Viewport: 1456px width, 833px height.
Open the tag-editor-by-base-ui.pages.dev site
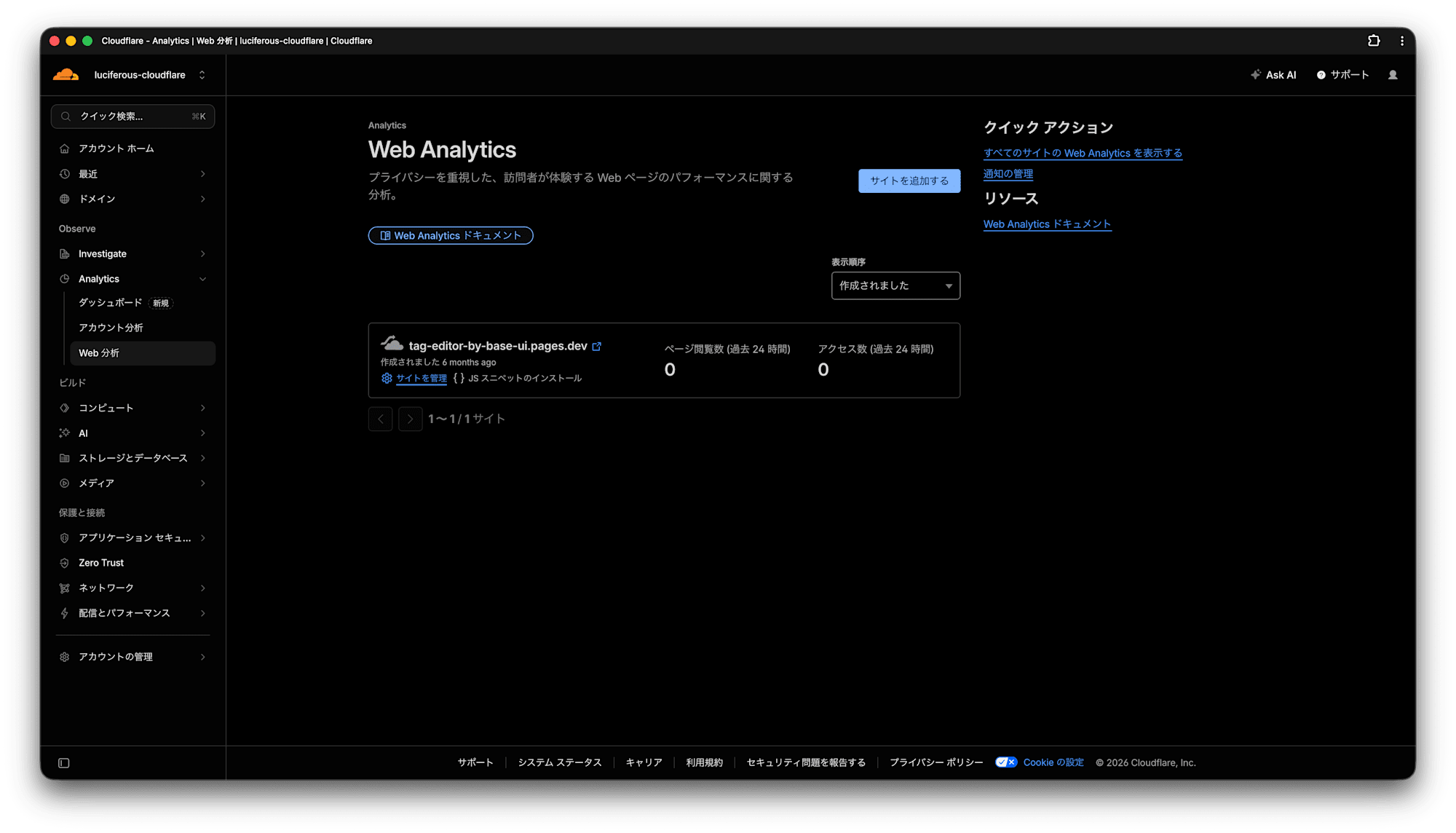pyautogui.click(x=498, y=346)
